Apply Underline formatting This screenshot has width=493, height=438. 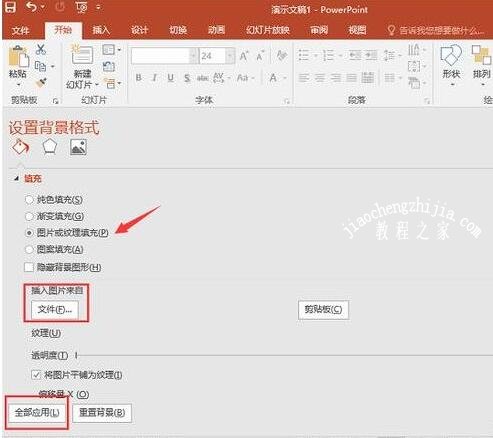[171, 78]
